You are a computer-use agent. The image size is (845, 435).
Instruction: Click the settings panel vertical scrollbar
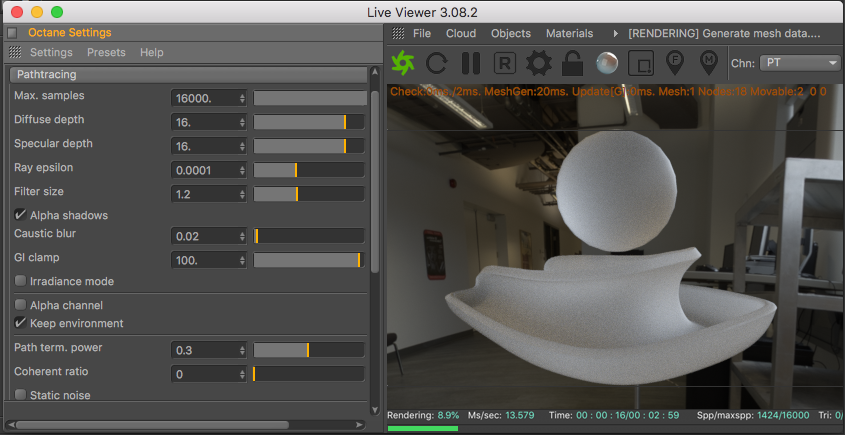pyautogui.click(x=375, y=181)
